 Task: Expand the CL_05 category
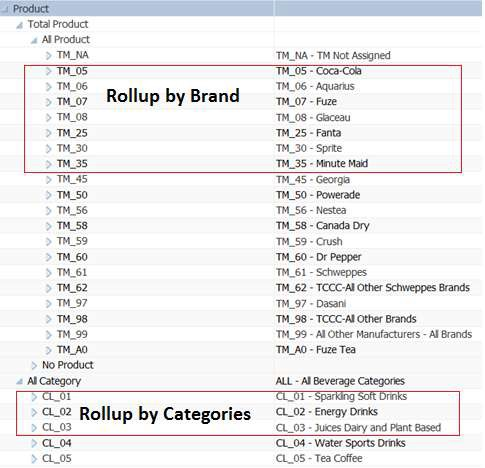[x=34, y=459]
